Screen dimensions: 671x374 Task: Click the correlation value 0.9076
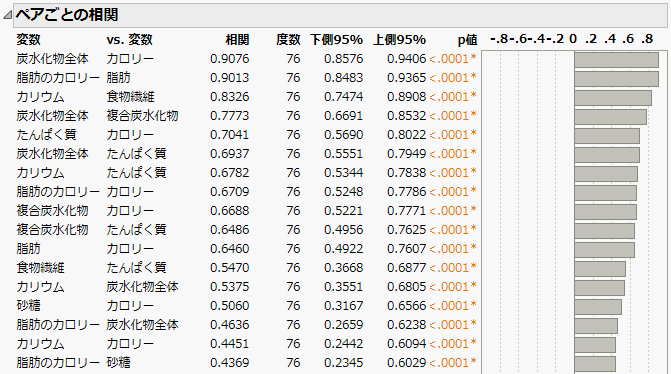[x=229, y=59]
